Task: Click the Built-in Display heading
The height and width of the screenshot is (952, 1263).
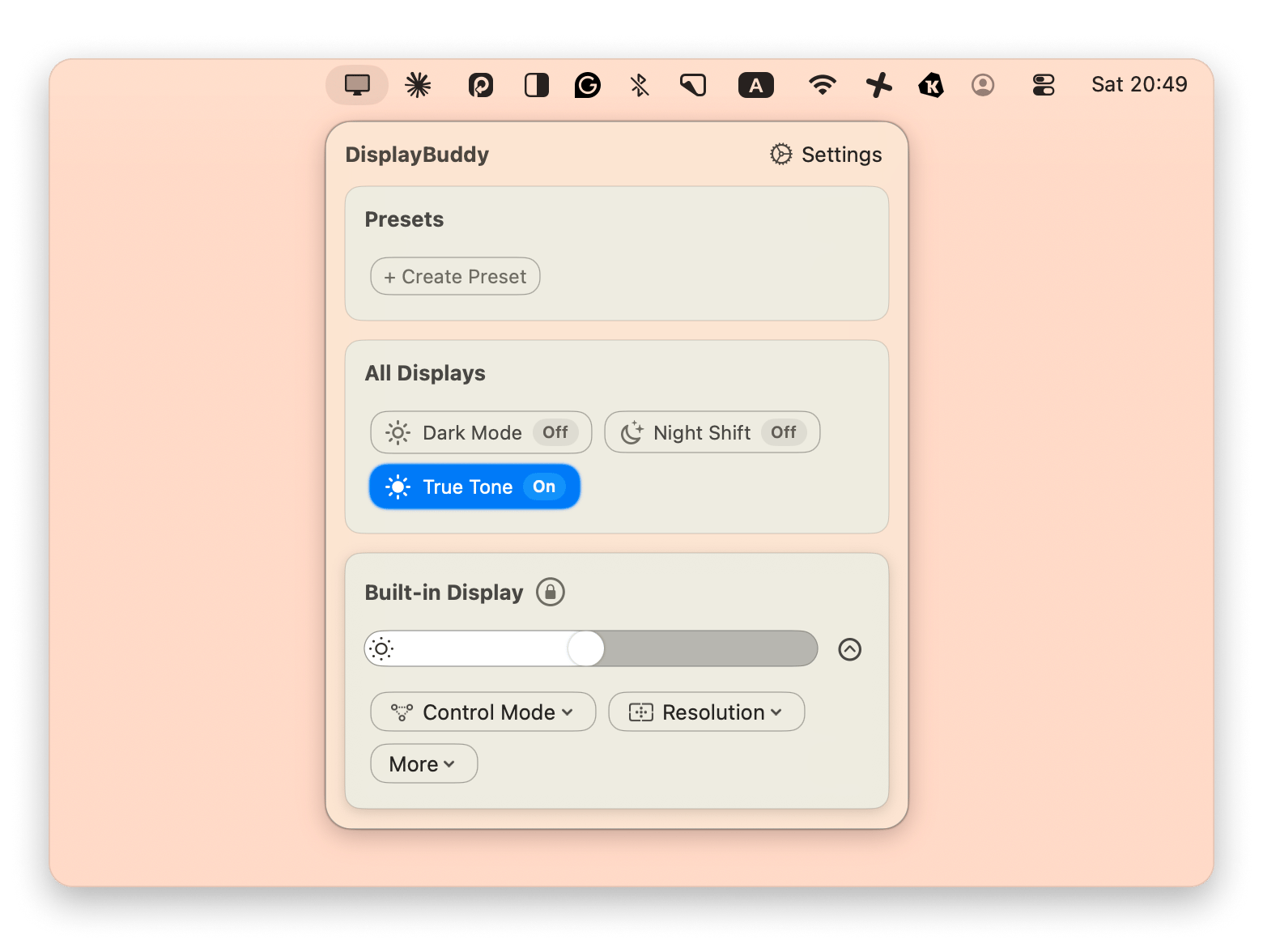Action: click(444, 593)
